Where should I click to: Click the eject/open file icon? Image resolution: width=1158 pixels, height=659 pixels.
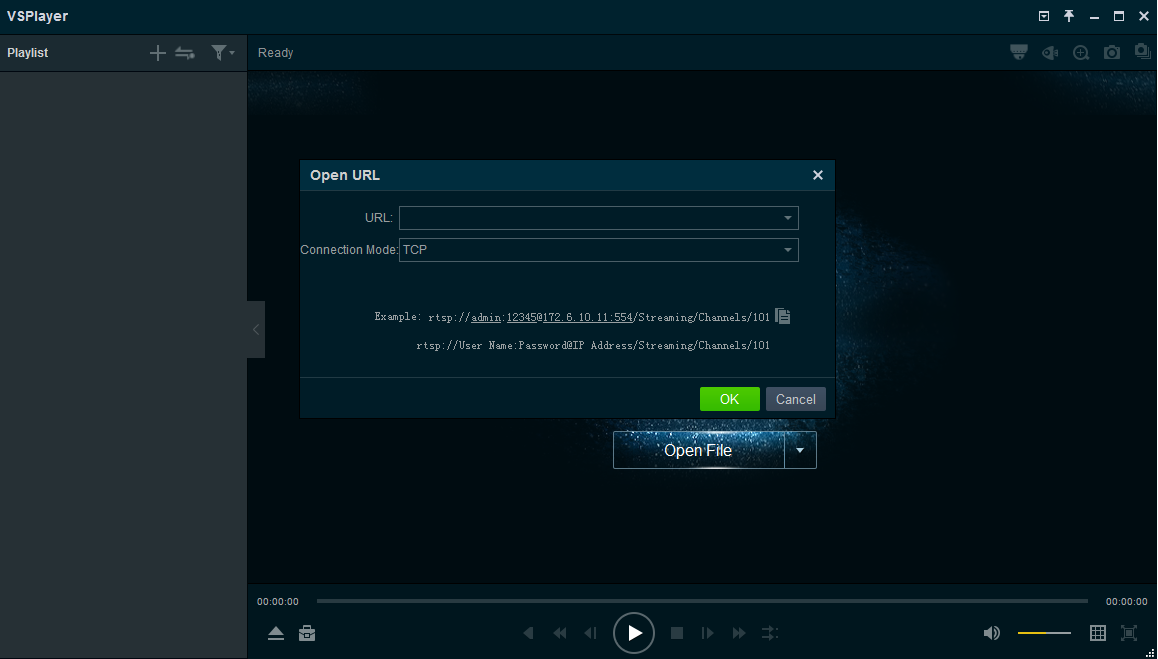[276, 633]
